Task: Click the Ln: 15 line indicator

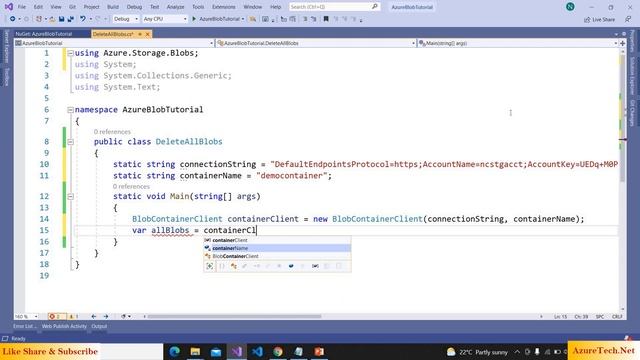Action: pos(561,316)
